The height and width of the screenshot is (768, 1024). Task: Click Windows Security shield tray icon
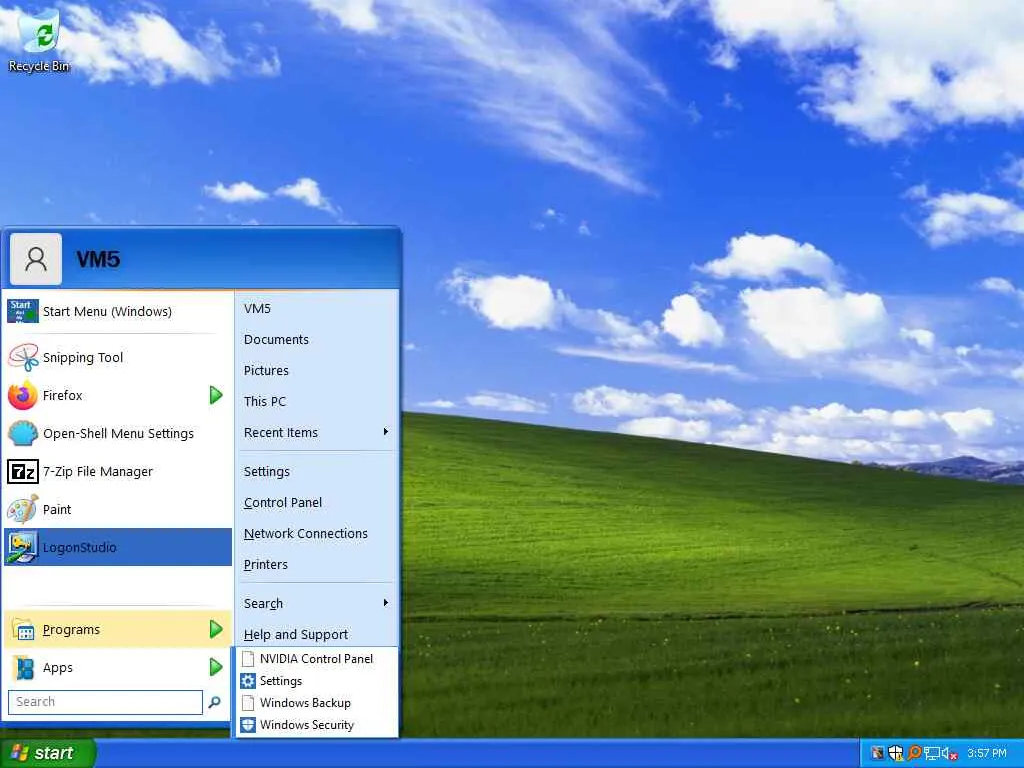point(896,753)
